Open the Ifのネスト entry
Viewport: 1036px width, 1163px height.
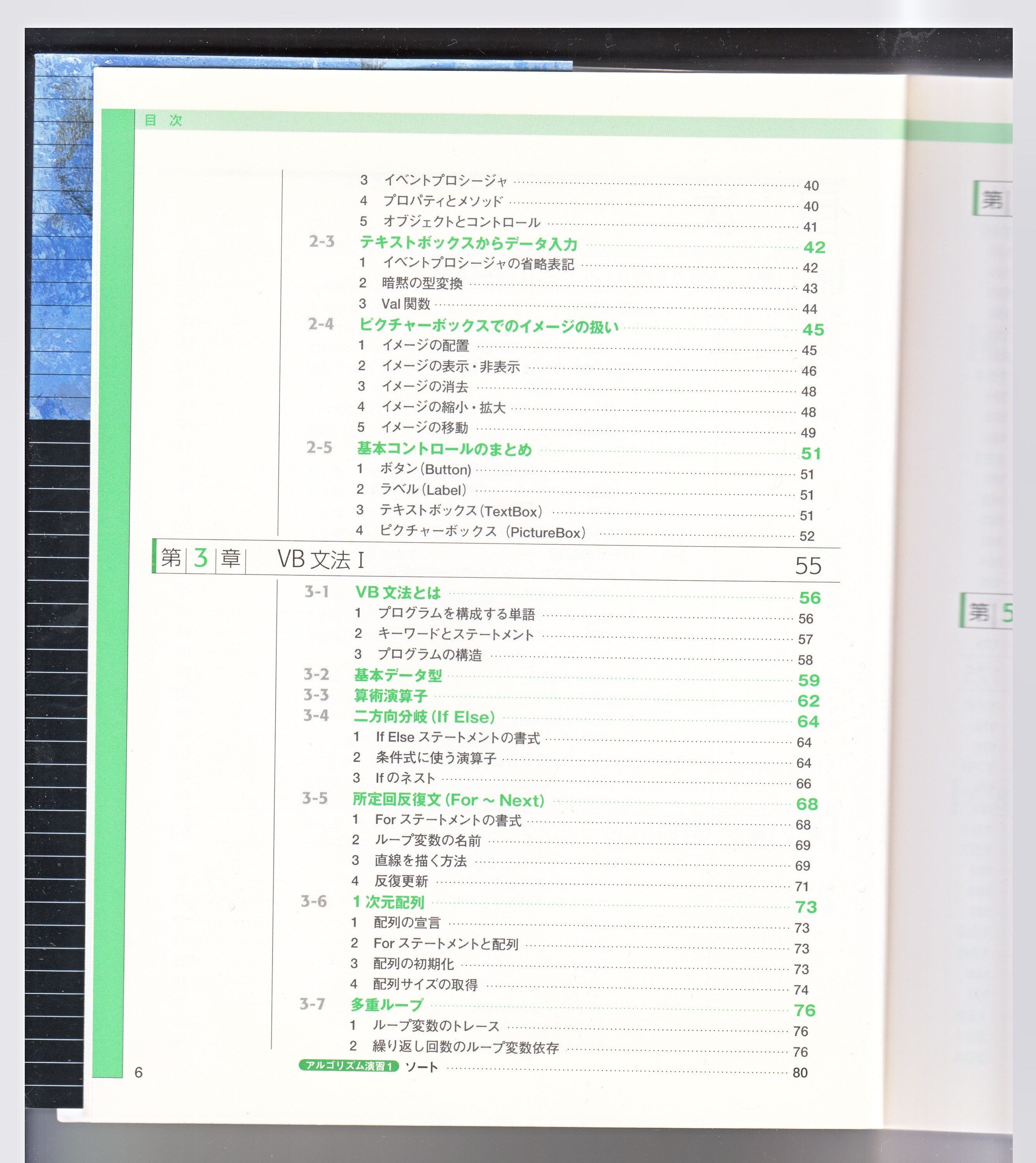405,778
